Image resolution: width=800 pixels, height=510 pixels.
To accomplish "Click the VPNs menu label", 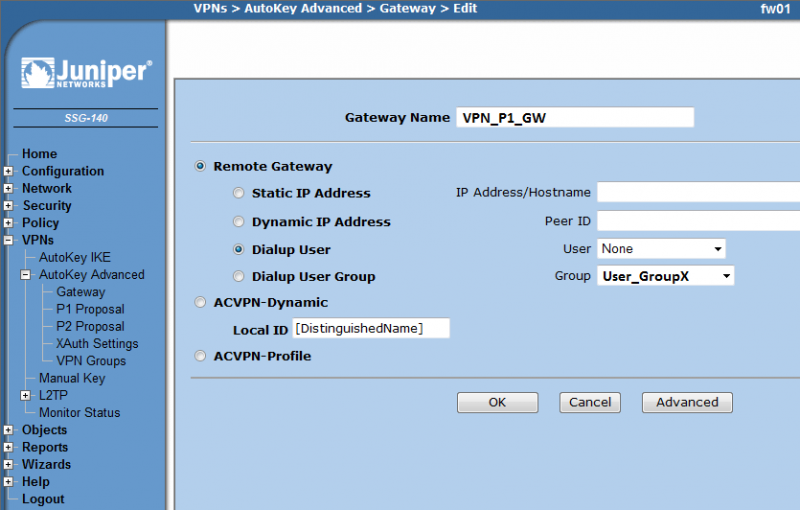I will tap(38, 240).
